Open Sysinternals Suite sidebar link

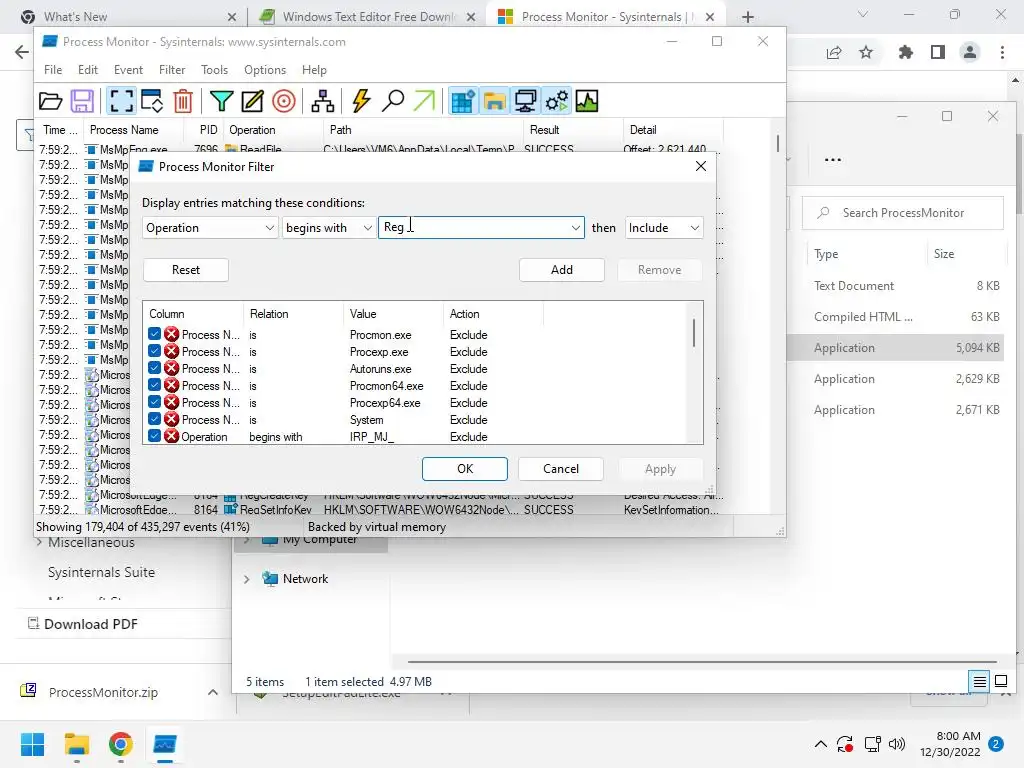tap(101, 572)
